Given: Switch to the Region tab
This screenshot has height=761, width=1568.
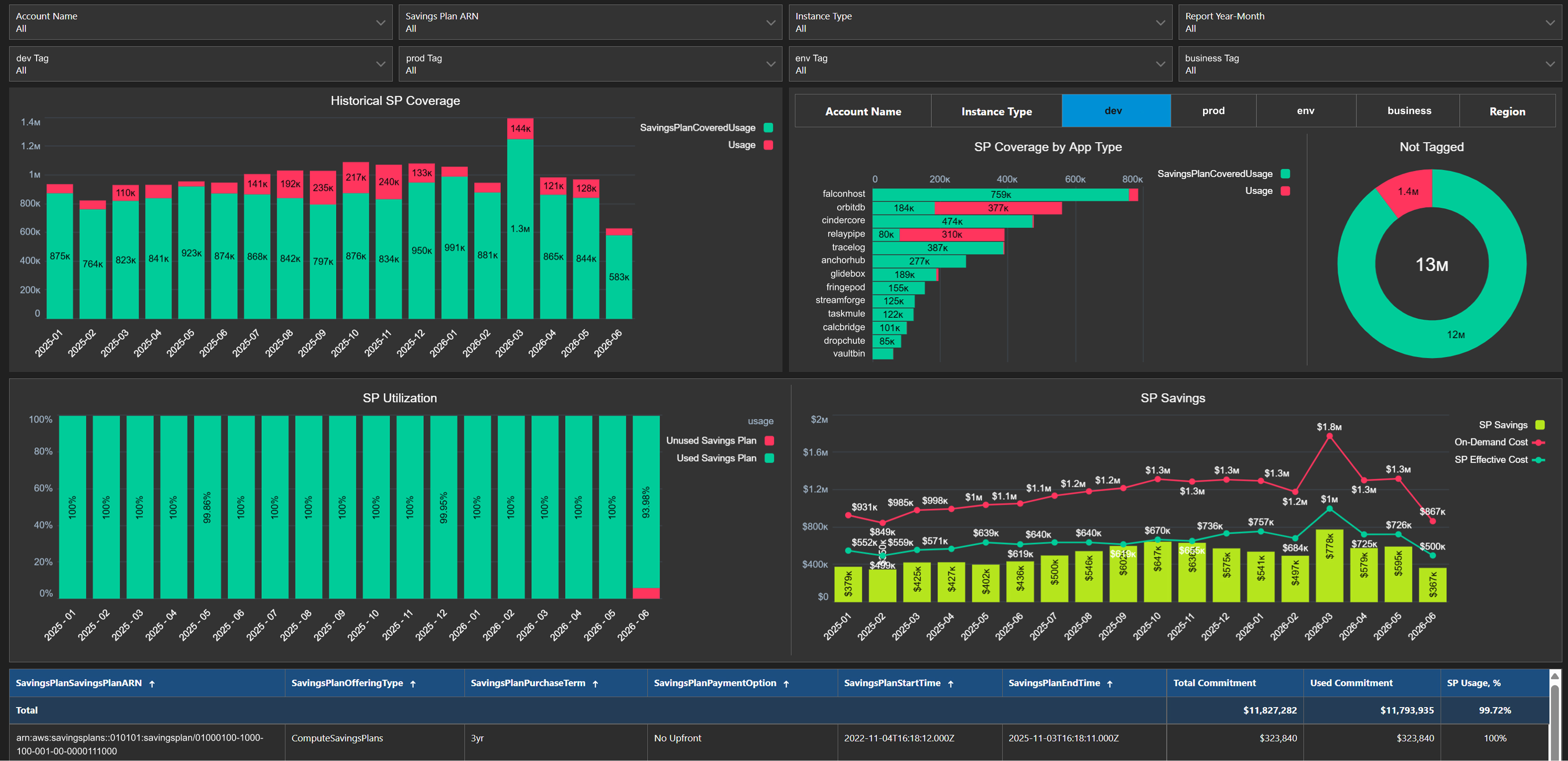Looking at the screenshot, I should point(1507,111).
